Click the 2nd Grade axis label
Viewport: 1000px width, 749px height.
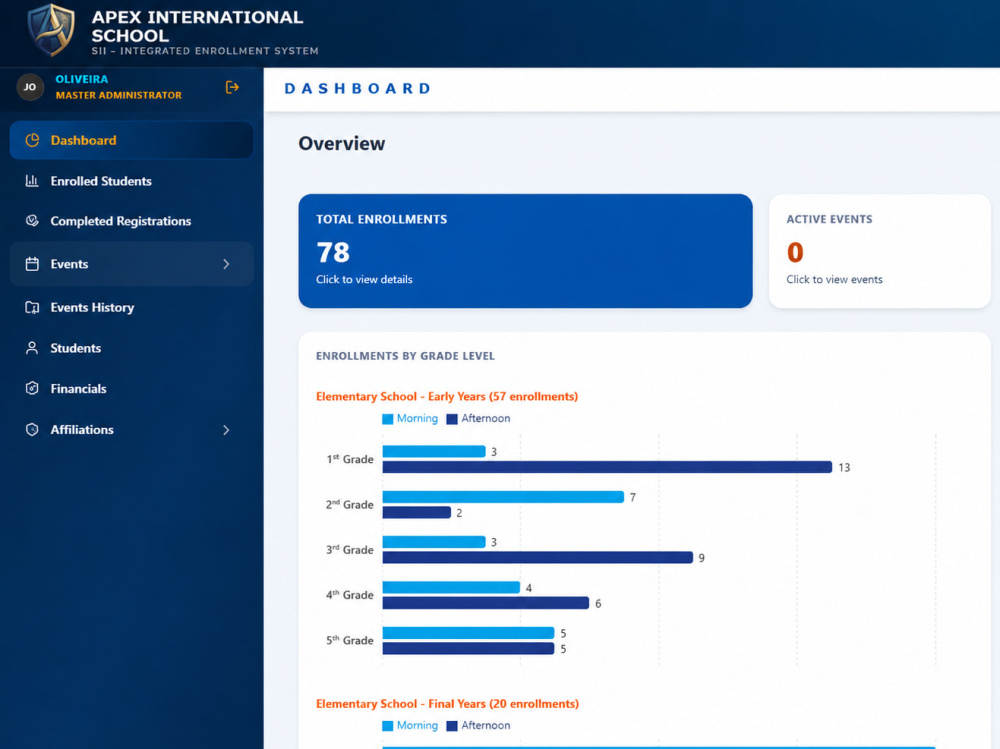pos(349,505)
